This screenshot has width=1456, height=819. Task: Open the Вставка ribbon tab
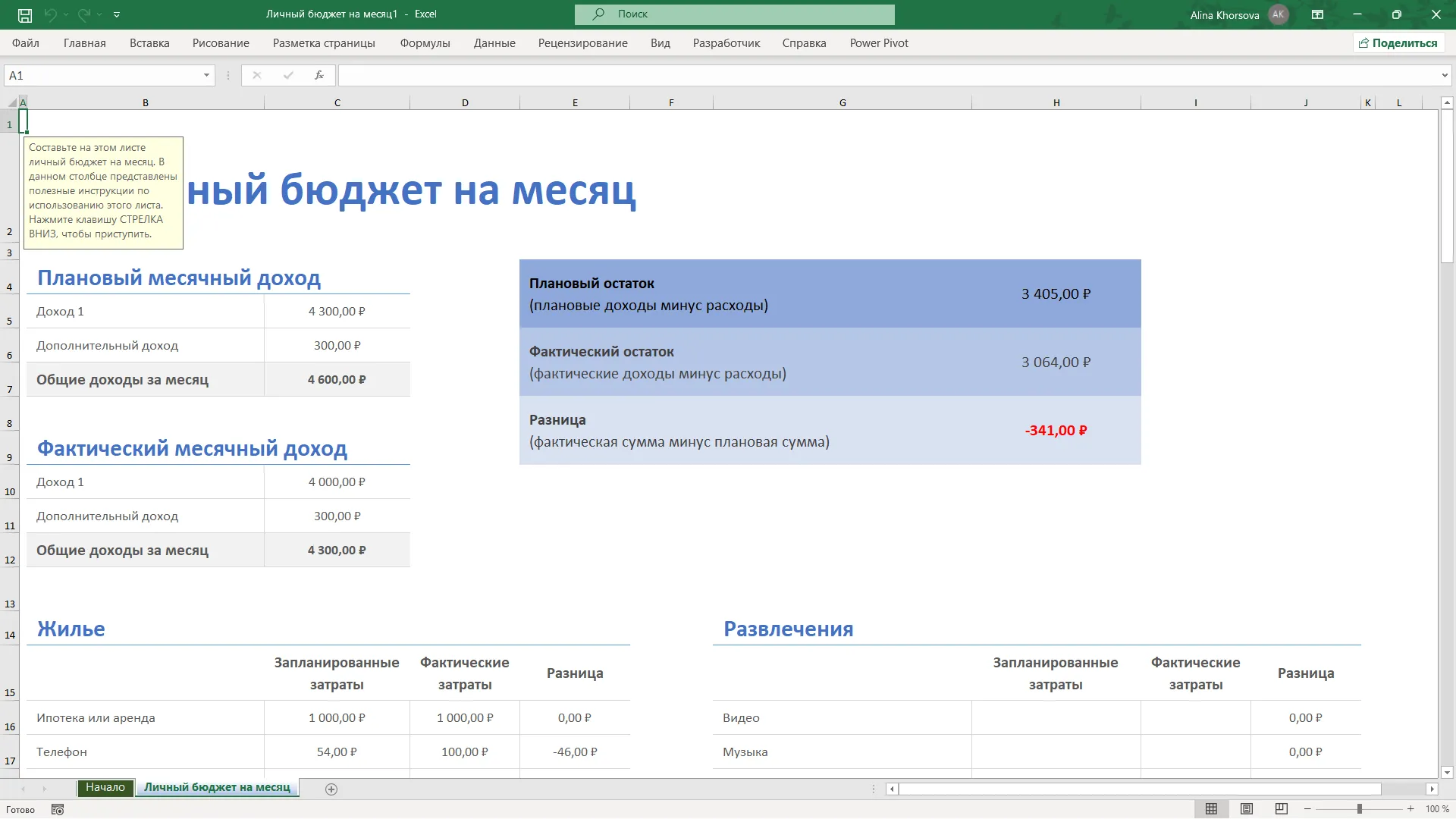(149, 43)
